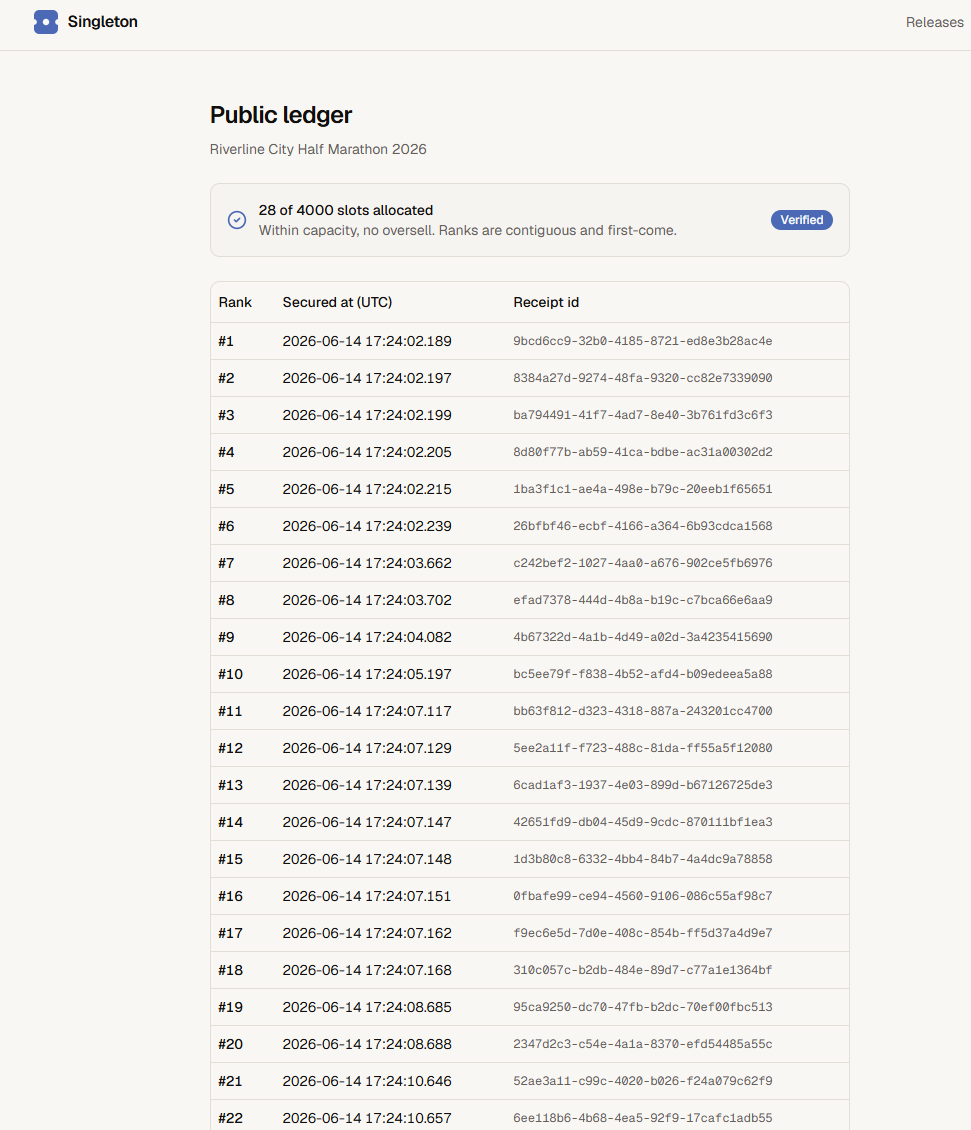Click timestamp 17:24:03.662 in row #7

pyautogui.click(x=367, y=563)
